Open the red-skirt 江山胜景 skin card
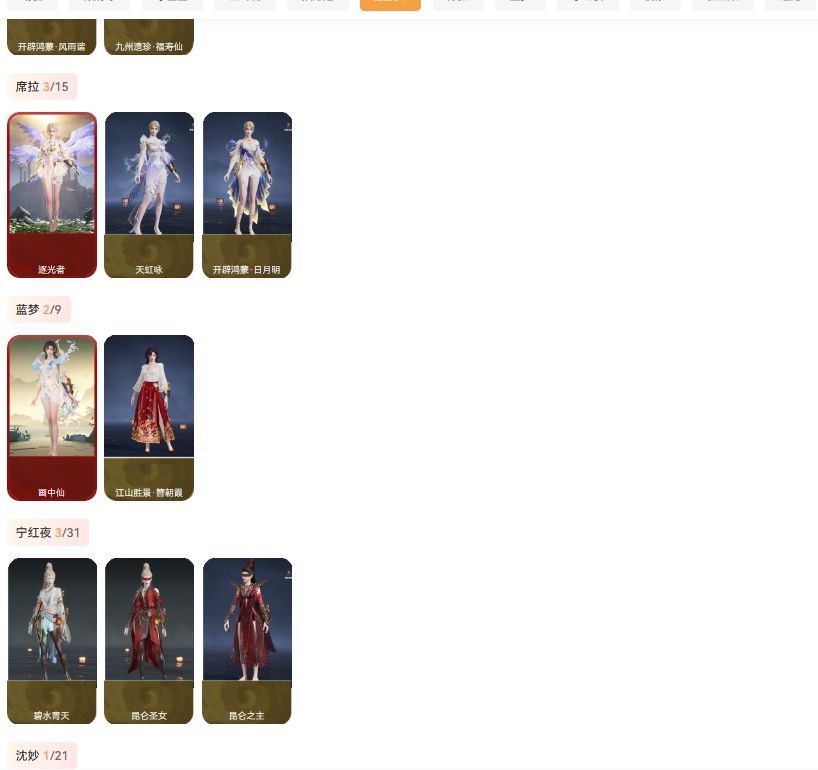This screenshot has height=770, width=818. coord(149,417)
